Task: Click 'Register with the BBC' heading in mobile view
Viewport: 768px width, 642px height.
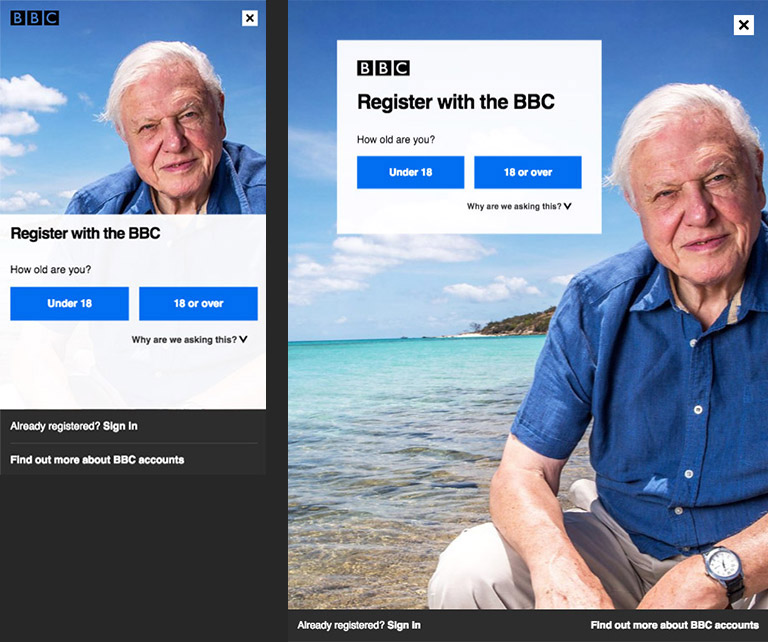Action: point(85,233)
